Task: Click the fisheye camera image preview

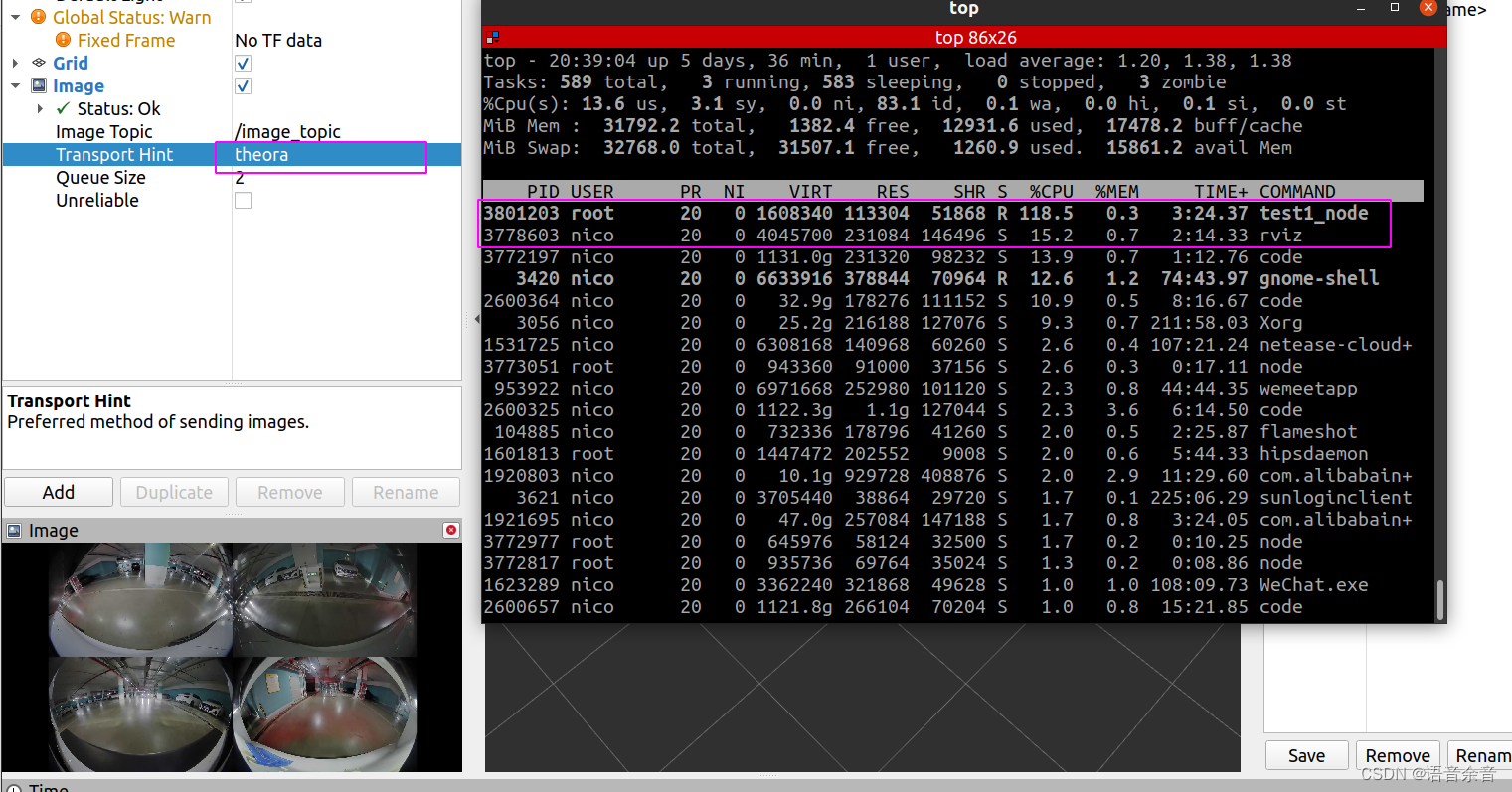Action: pyautogui.click(x=232, y=657)
